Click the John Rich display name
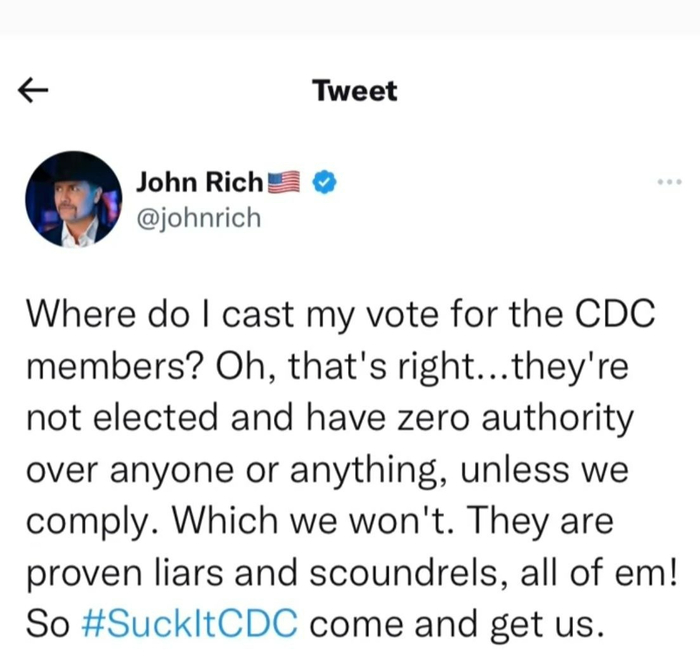The width and height of the screenshot is (700, 665). [x=200, y=182]
